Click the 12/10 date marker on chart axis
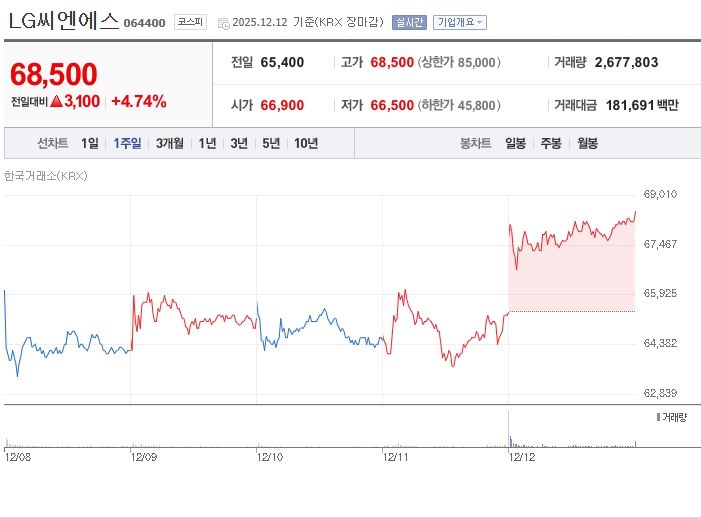 point(270,455)
